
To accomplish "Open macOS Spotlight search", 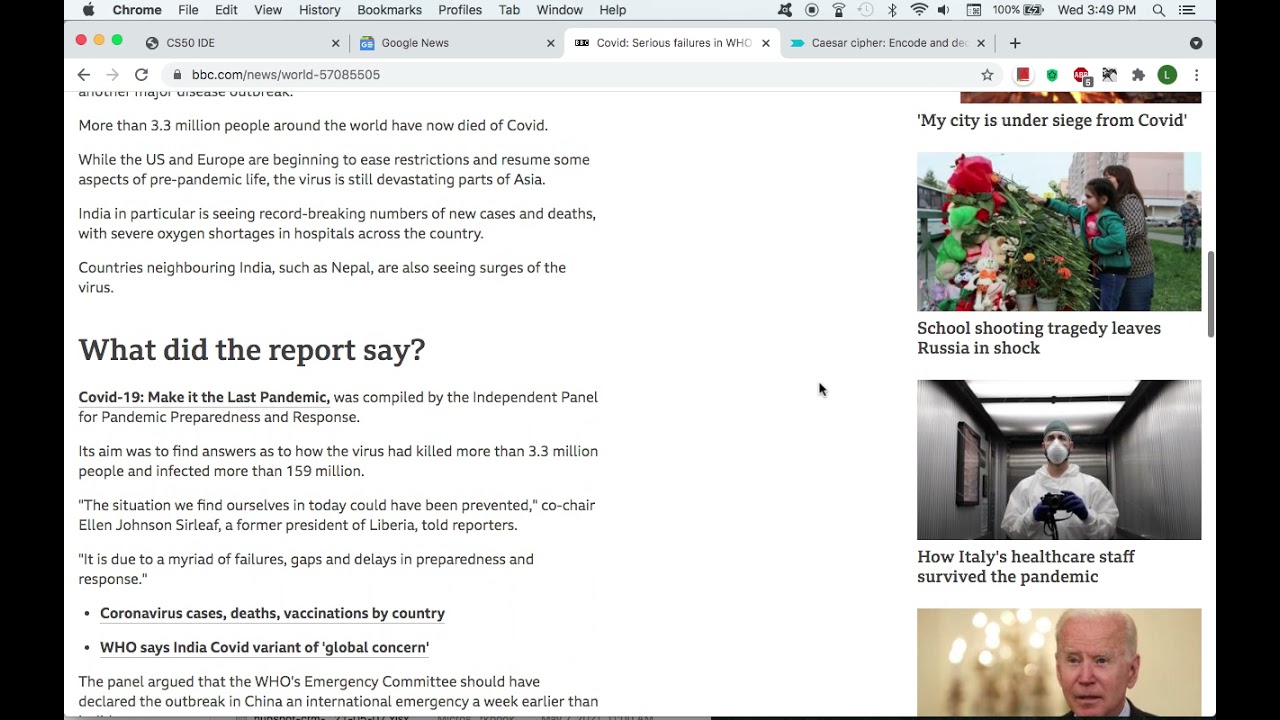I will [1158, 10].
